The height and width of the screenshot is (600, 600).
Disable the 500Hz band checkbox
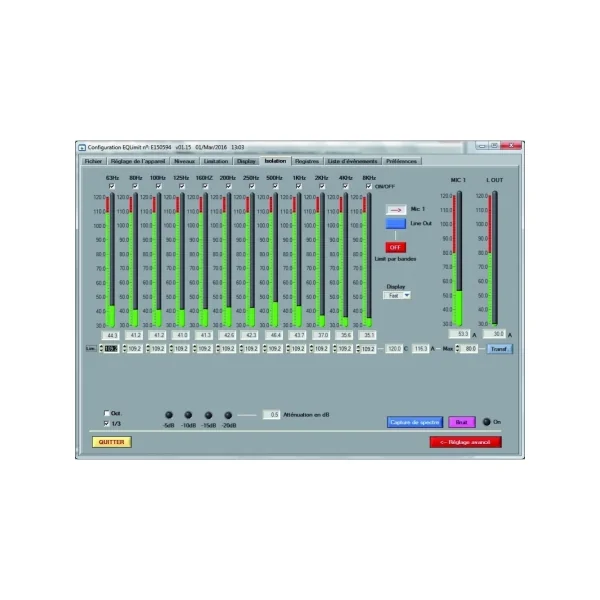click(275, 186)
